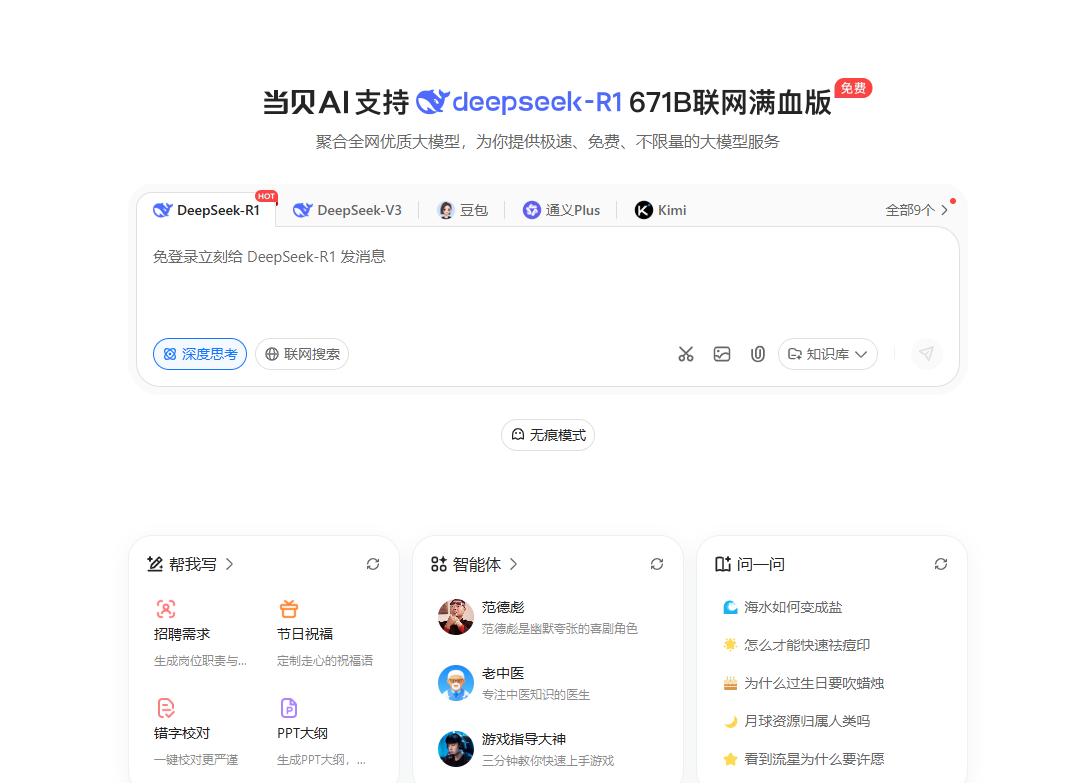Click 生成岗位职责与... description text

(200, 661)
